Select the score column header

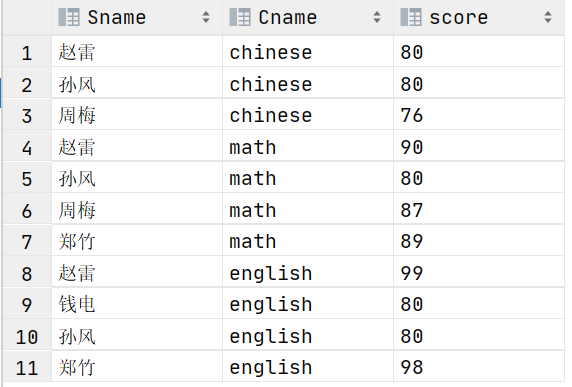(479, 17)
